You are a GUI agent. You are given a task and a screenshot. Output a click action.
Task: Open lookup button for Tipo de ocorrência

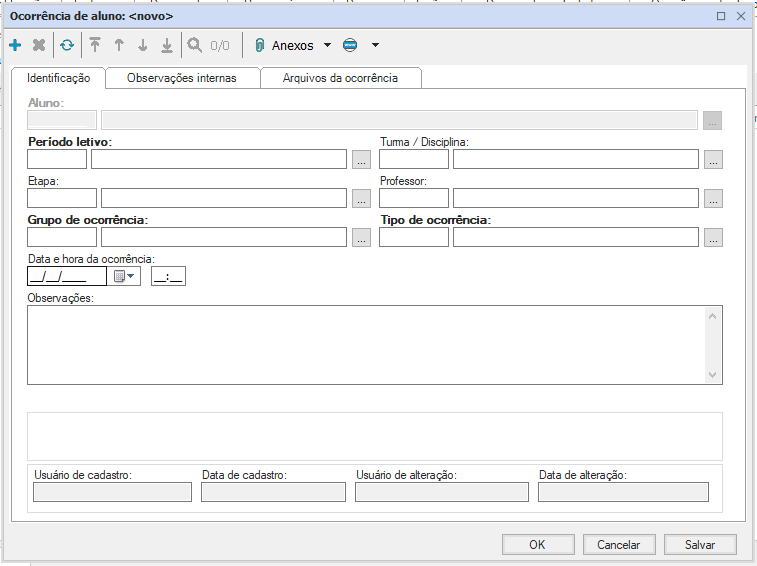[x=713, y=237]
